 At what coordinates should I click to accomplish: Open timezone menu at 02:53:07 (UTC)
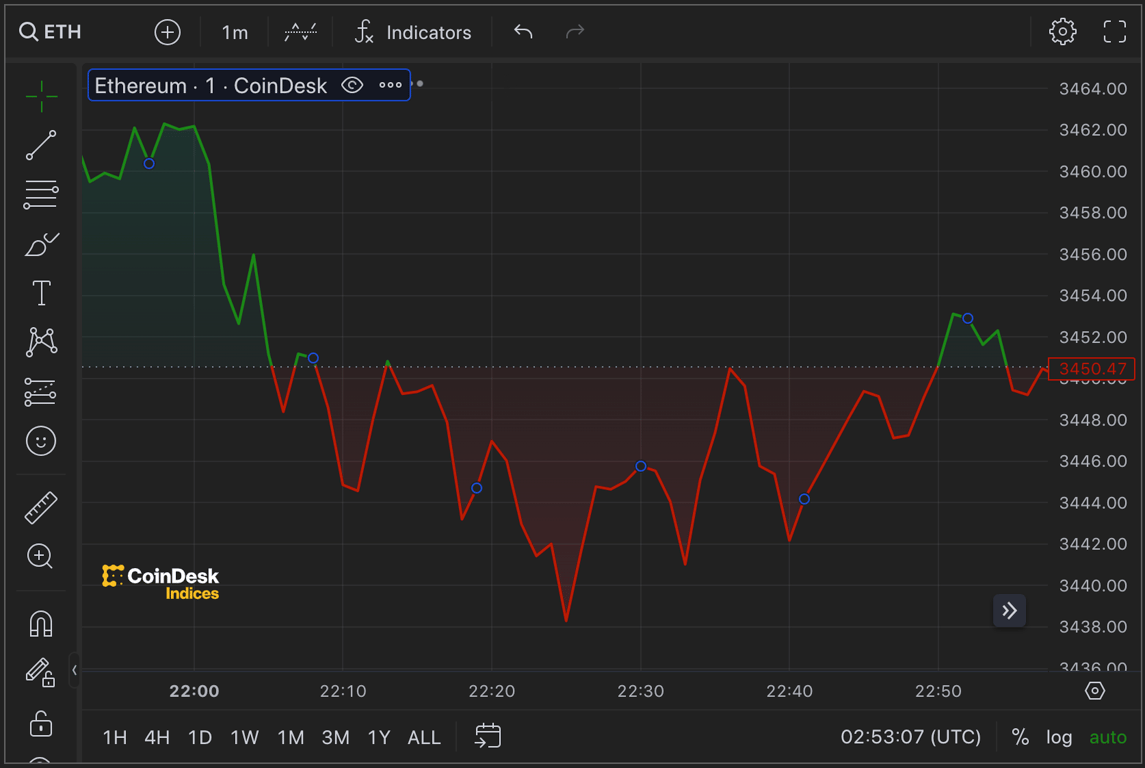pos(911,737)
